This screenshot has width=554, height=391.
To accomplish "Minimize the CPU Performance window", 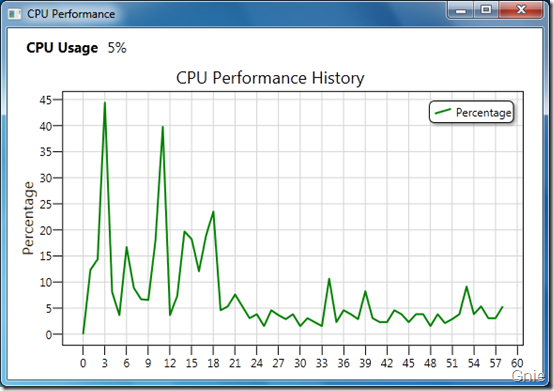I will tap(460, 10).
